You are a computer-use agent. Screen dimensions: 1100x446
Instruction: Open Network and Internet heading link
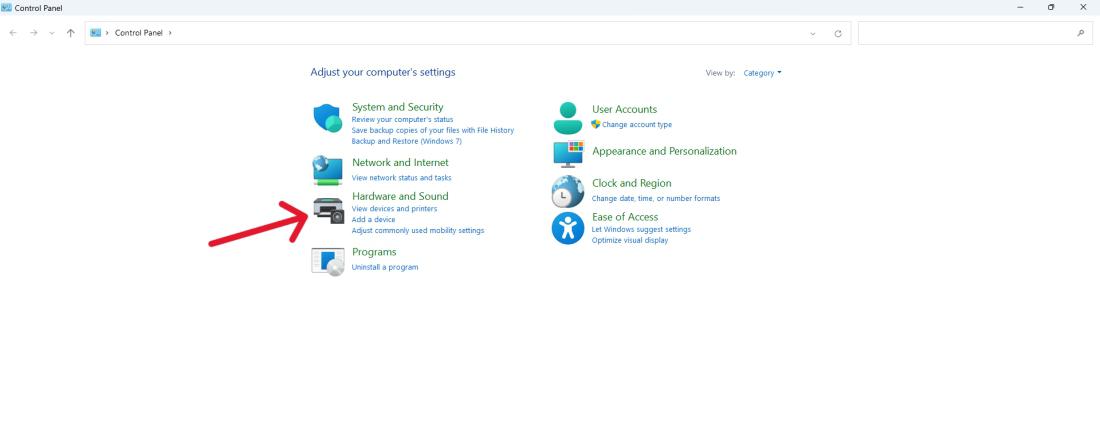(x=400, y=162)
